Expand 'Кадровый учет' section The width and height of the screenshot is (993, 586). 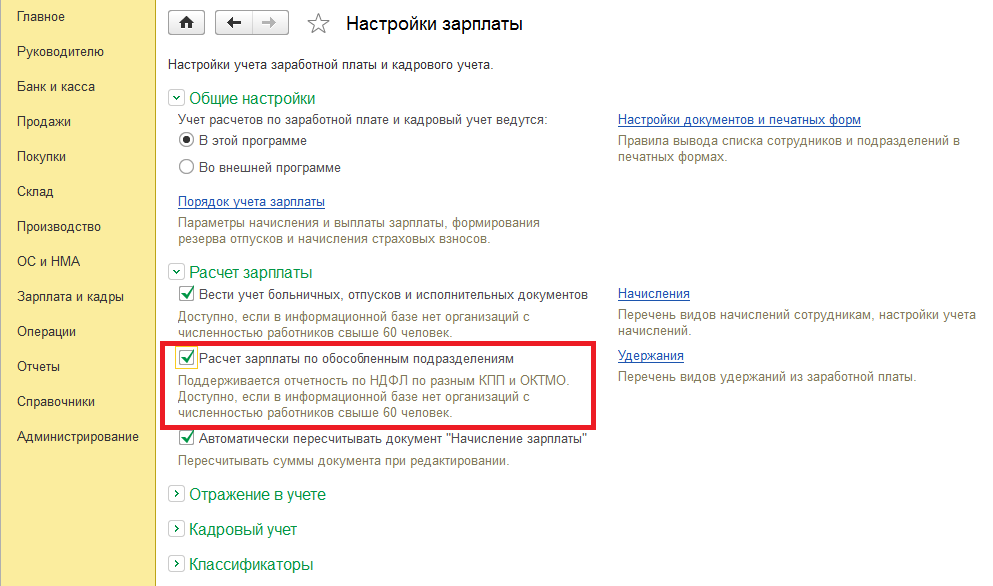coord(176,529)
